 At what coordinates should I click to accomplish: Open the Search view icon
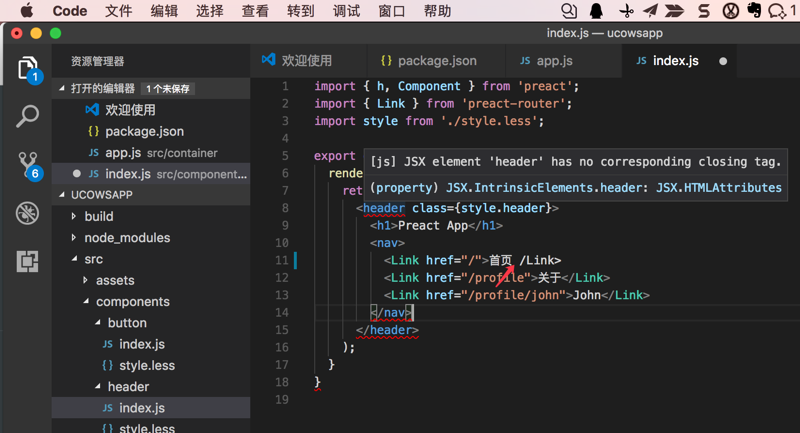27,116
